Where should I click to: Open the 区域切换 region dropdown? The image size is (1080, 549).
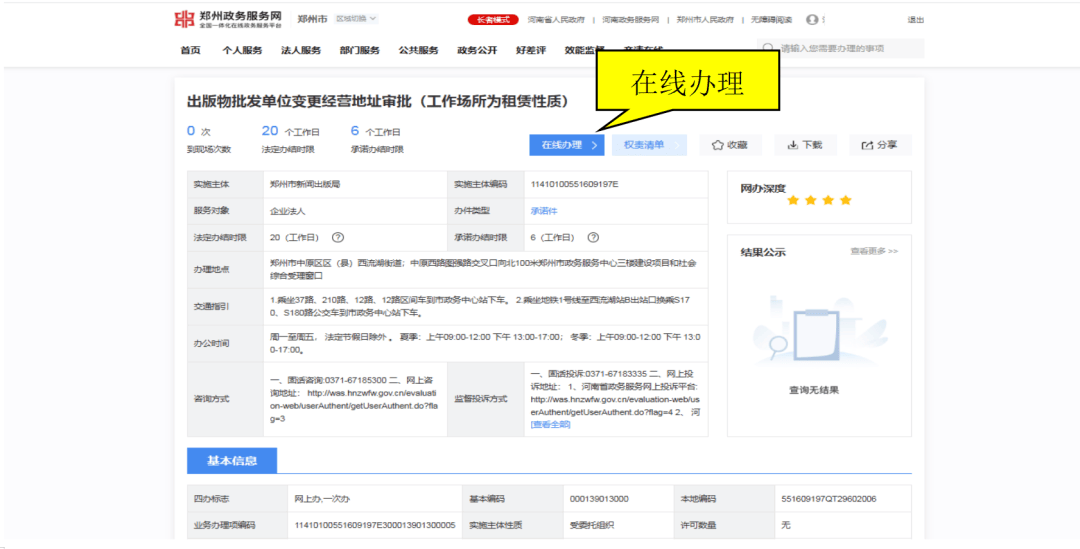click(356, 19)
